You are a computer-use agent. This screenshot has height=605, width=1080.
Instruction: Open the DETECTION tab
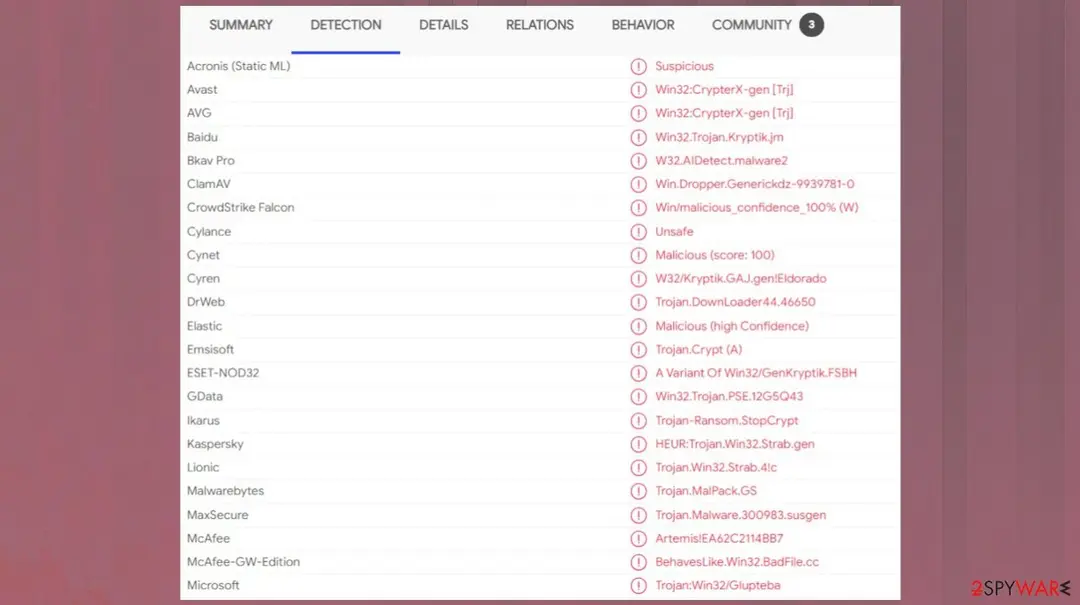346,25
